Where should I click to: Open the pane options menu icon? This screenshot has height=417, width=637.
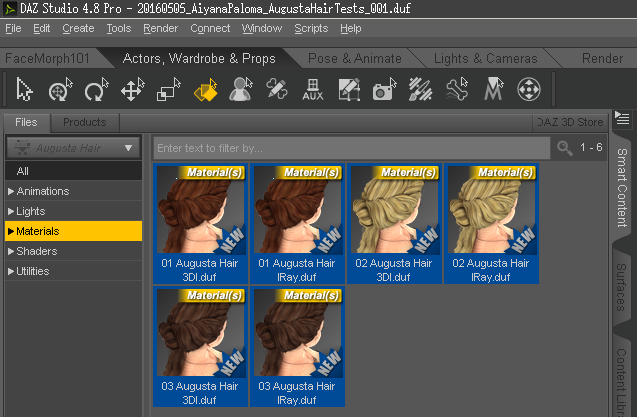point(622,118)
